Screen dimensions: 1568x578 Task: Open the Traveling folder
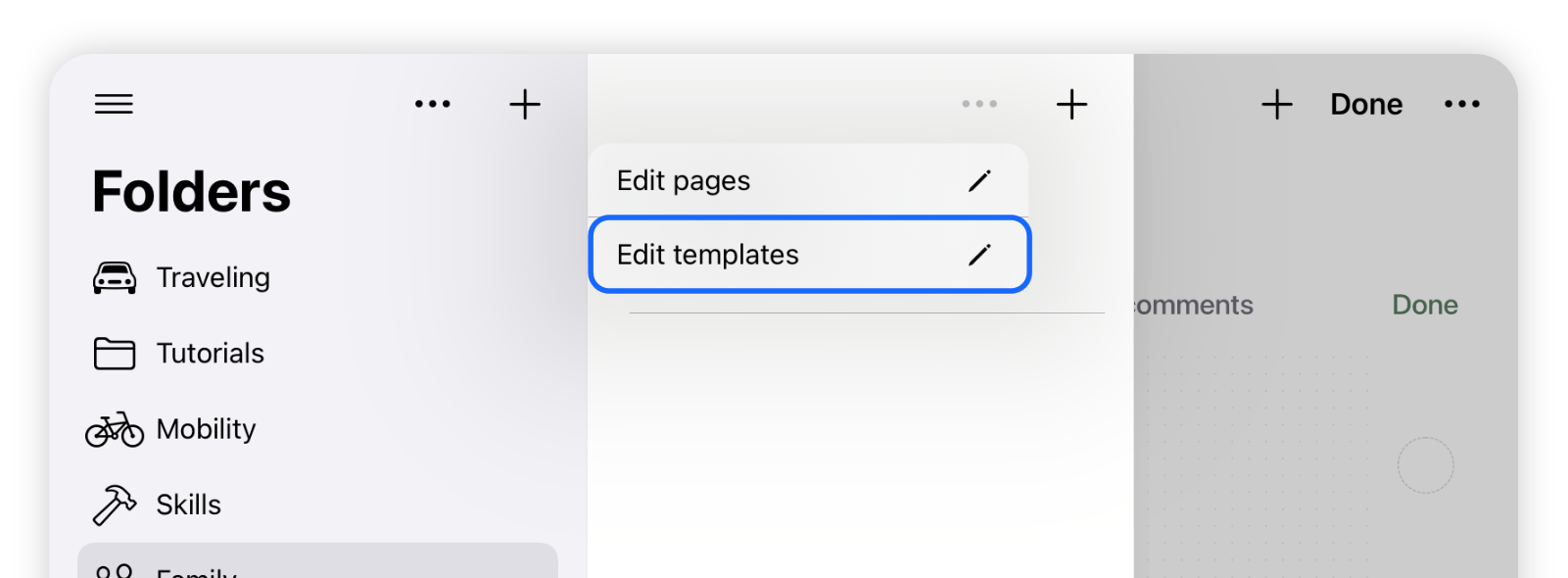coord(213,277)
